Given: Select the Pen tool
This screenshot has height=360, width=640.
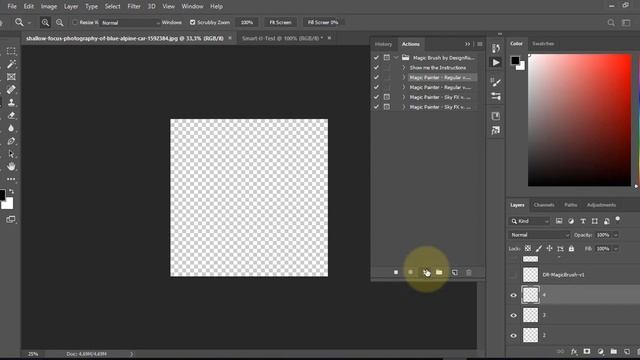Looking at the screenshot, I should (11, 141).
